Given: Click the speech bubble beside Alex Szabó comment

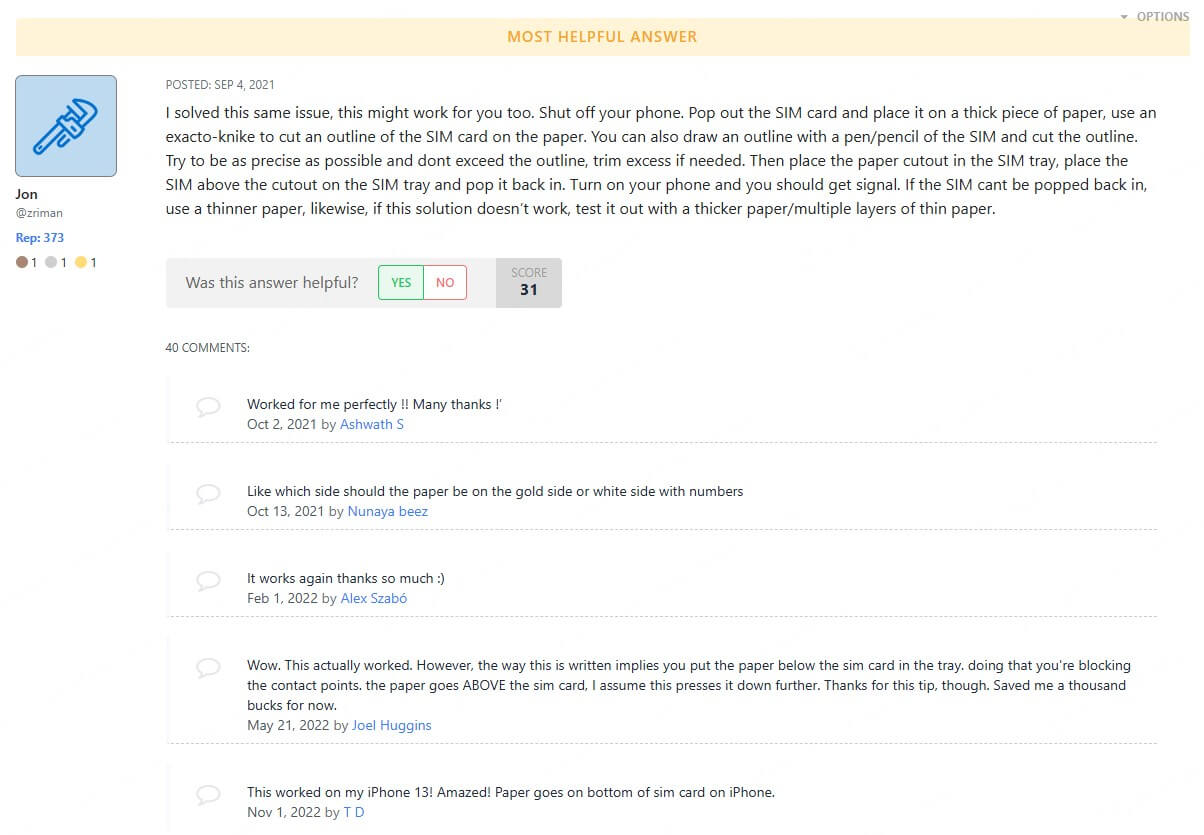Looking at the screenshot, I should [208, 580].
